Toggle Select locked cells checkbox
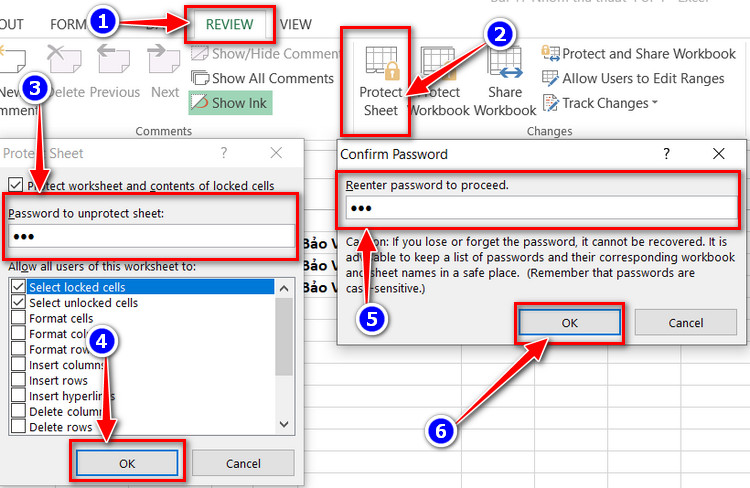The width and height of the screenshot is (750, 488). point(18,287)
